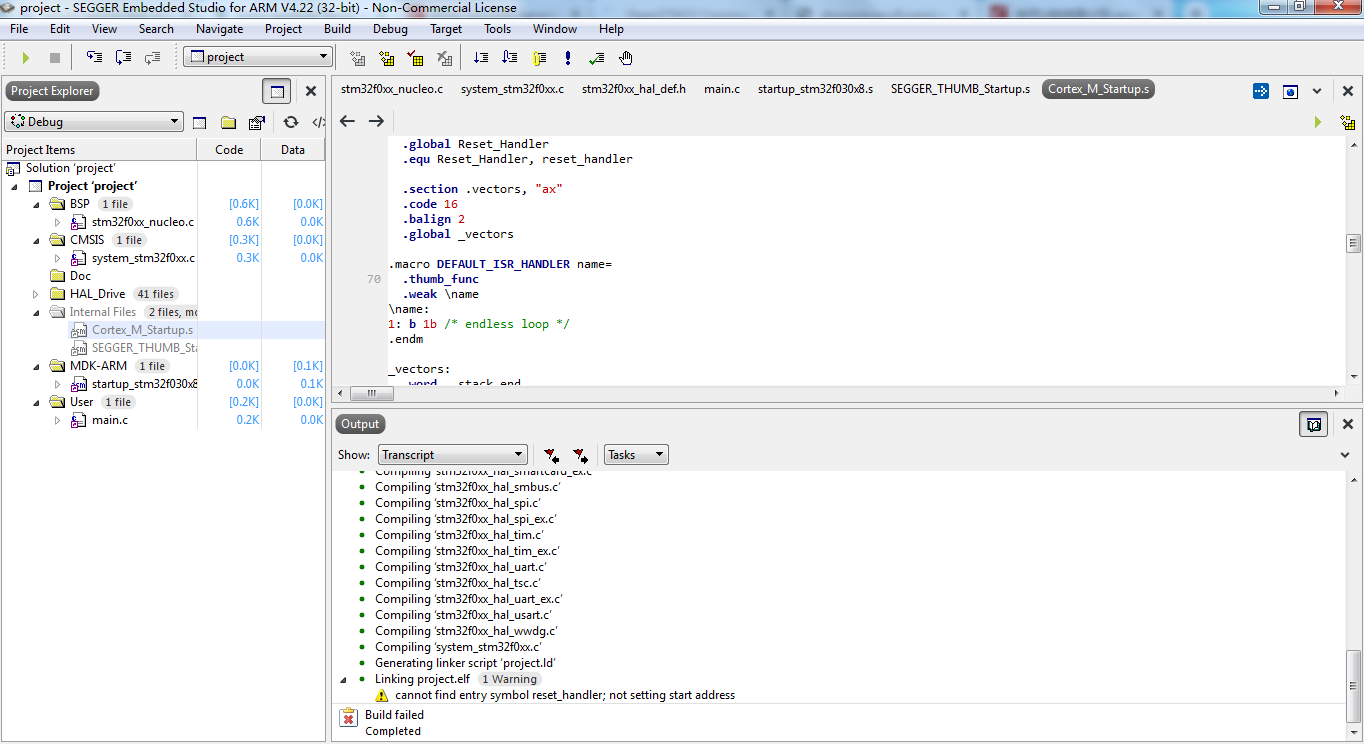Open the Target menu
1364x744 pixels.
[446, 29]
